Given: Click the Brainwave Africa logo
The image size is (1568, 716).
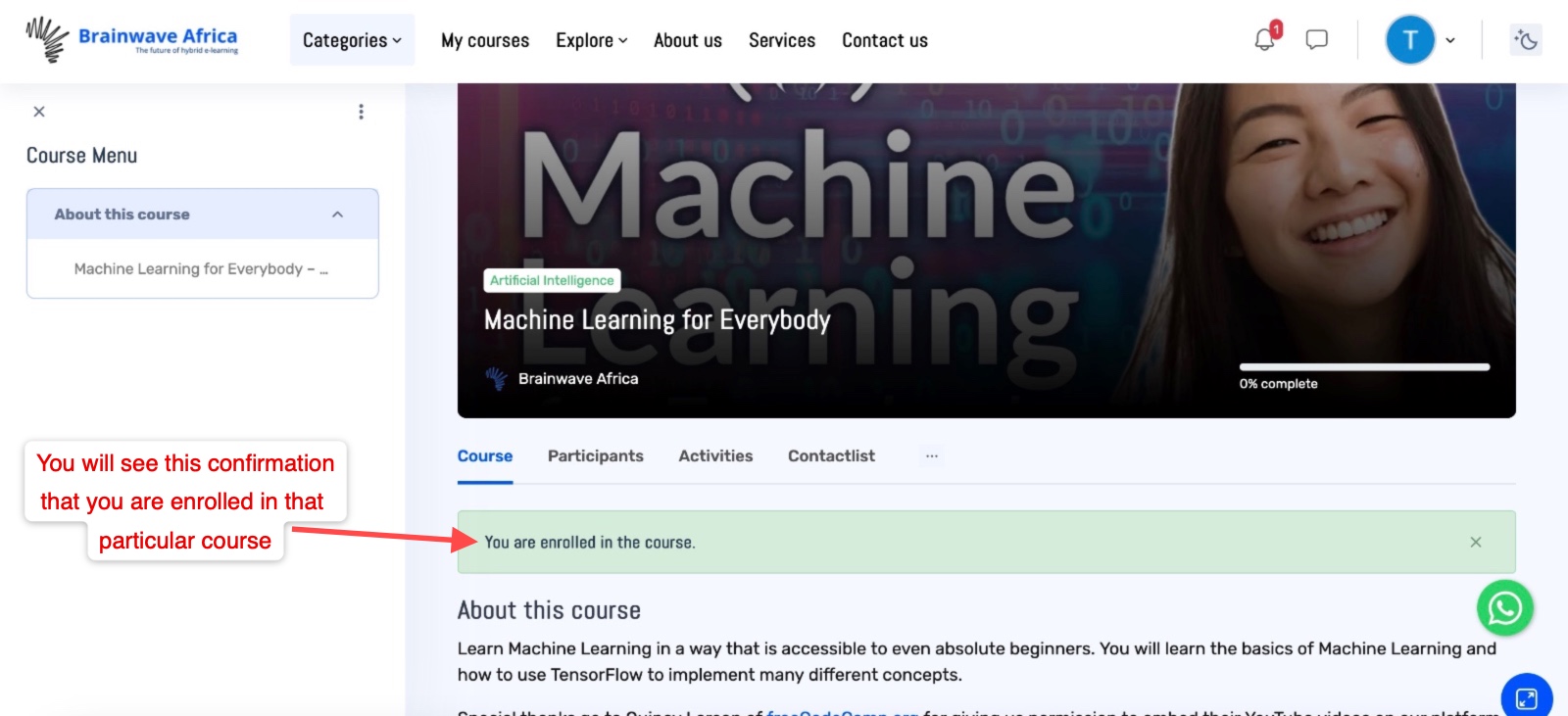Looking at the screenshot, I should (x=132, y=40).
